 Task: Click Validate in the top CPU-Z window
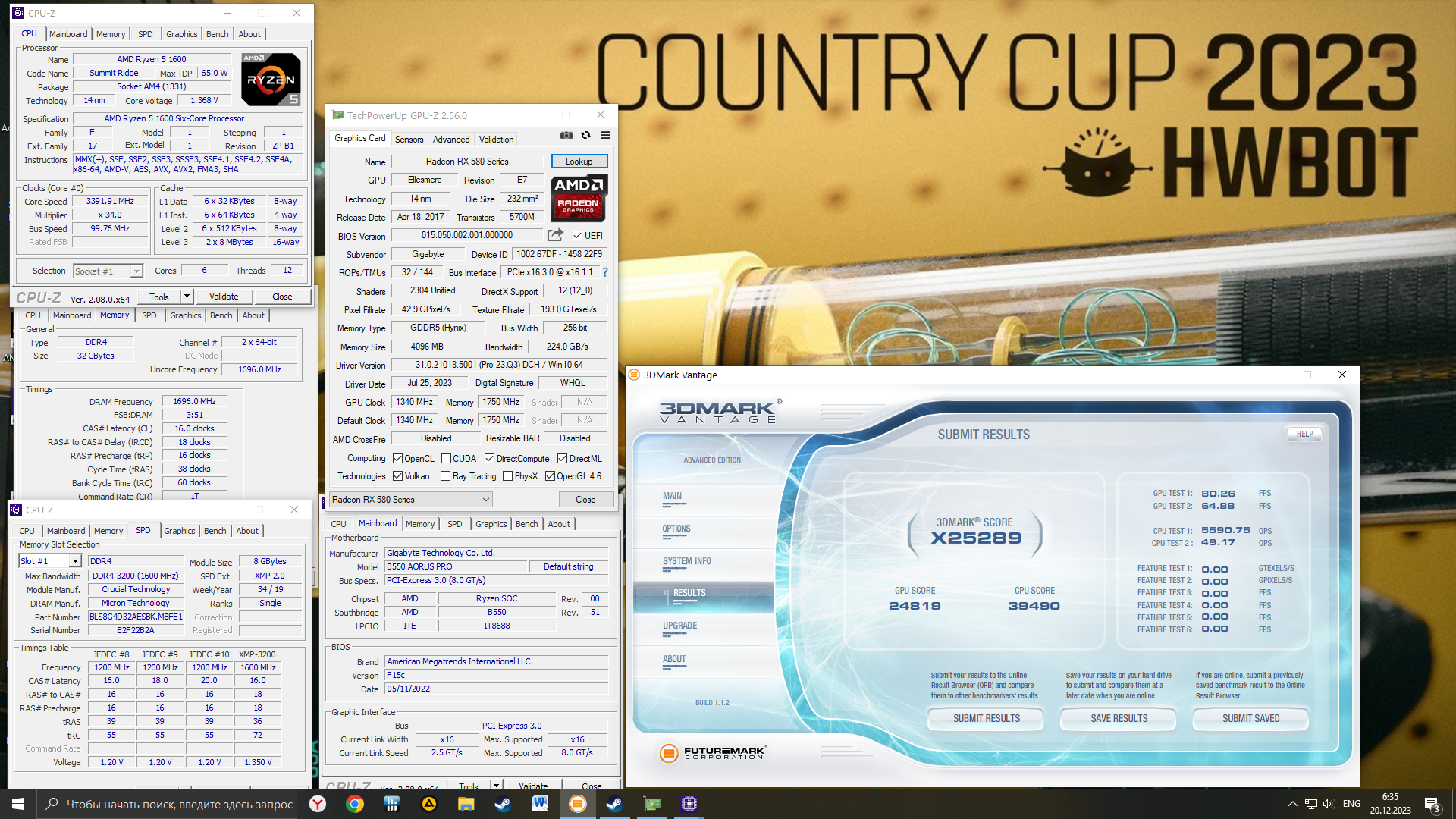coord(224,297)
